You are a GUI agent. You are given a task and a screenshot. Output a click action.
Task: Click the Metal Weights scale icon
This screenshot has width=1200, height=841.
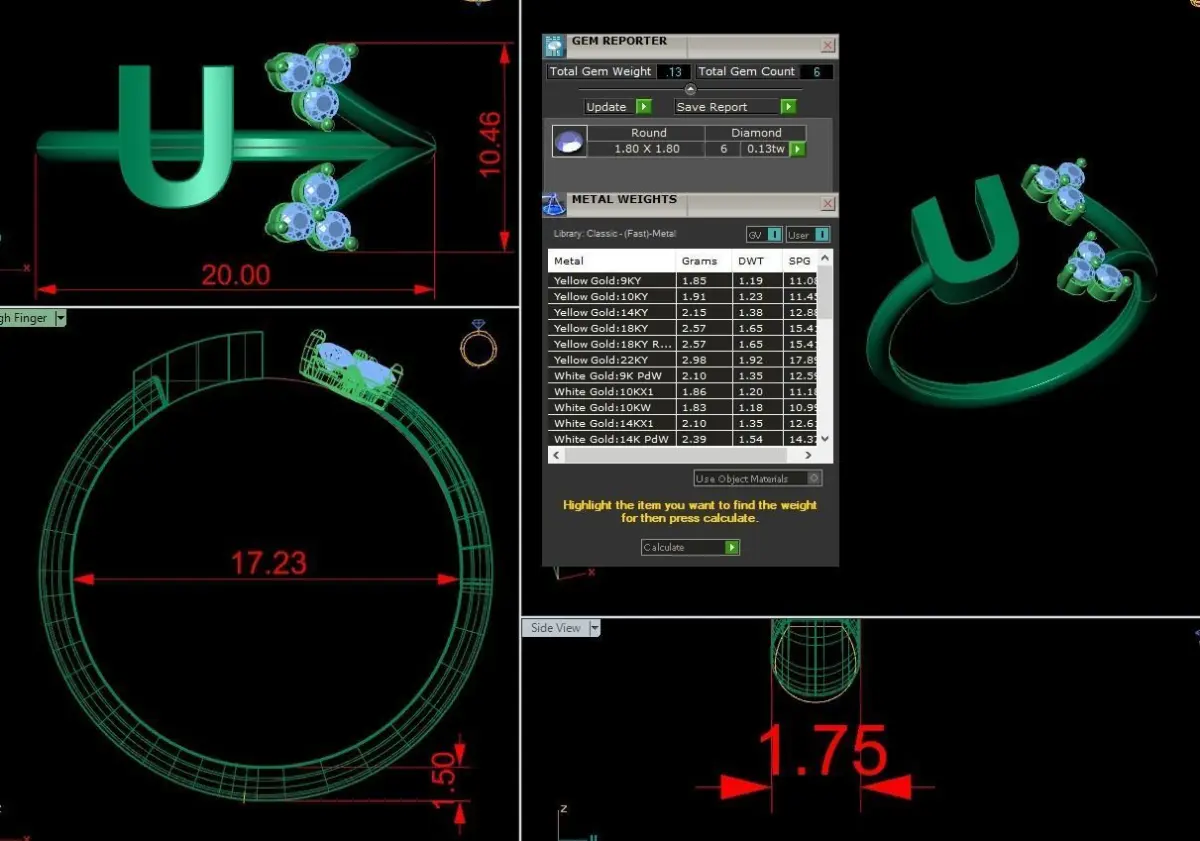click(x=554, y=203)
